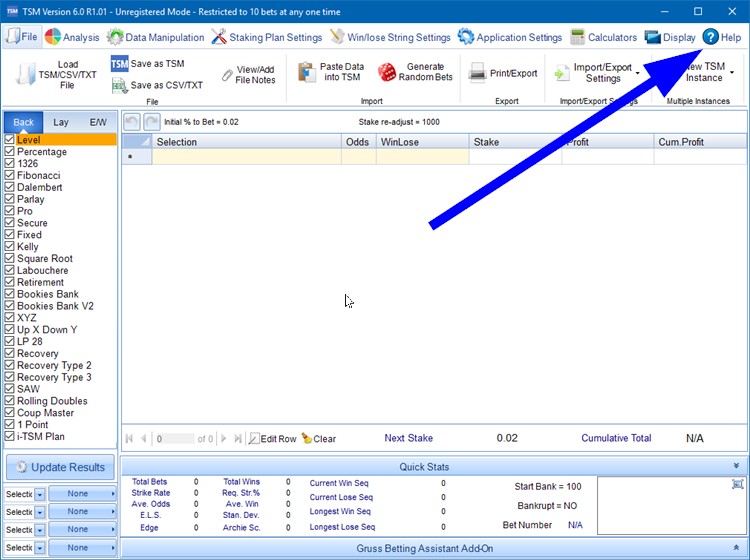The image size is (750, 560).
Task: Click the Print/Export printer icon
Action: pyautogui.click(x=478, y=73)
